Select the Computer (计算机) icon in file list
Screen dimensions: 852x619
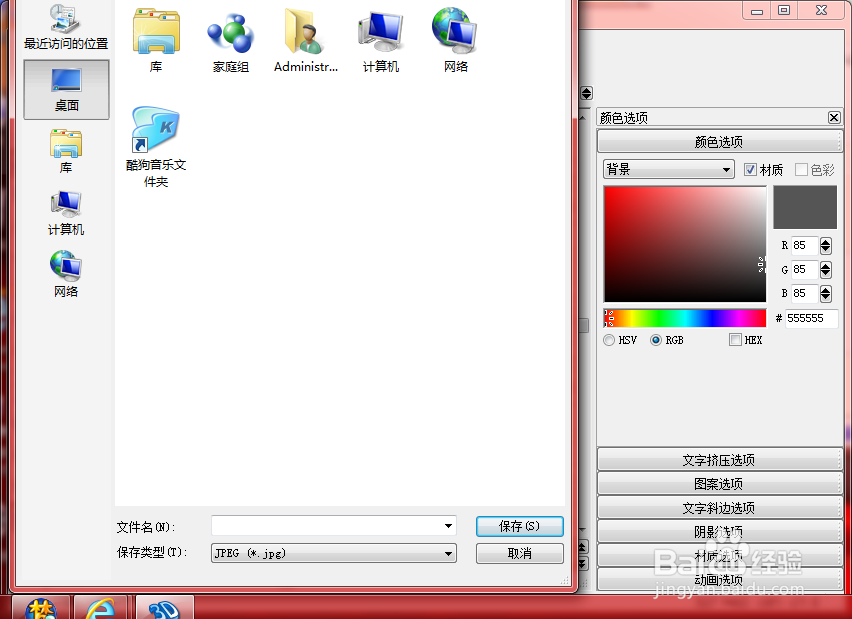(380, 42)
